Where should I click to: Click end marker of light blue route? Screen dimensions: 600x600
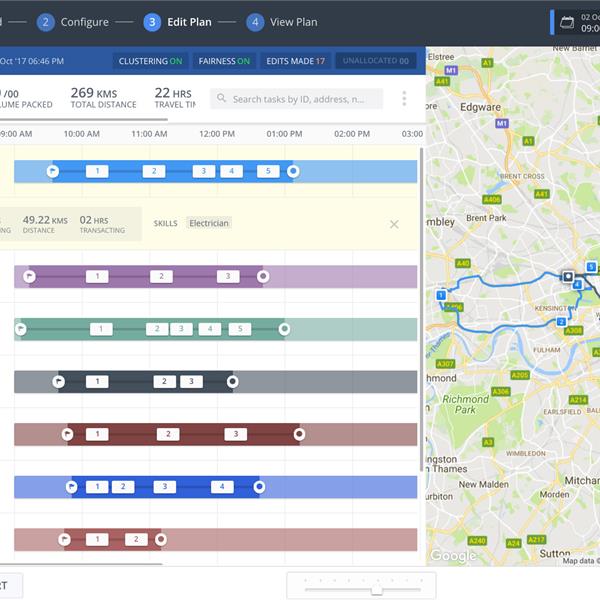coord(293,171)
